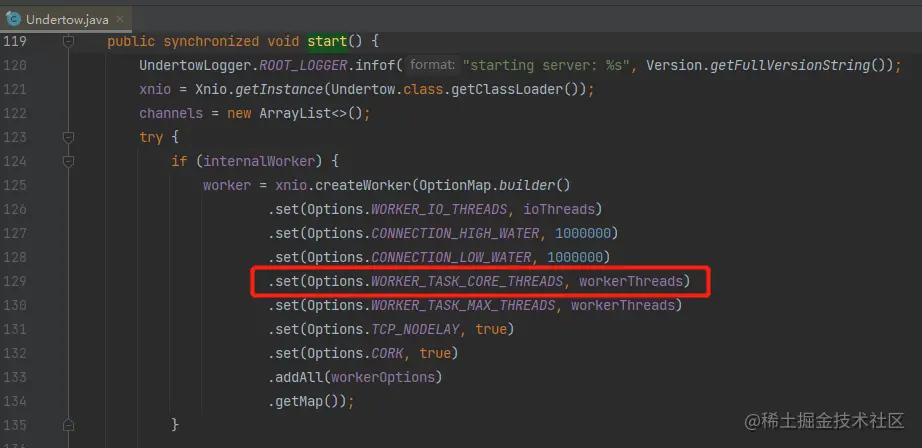Click the fold end marker at line 135
This screenshot has width=922, height=448.
point(69,424)
